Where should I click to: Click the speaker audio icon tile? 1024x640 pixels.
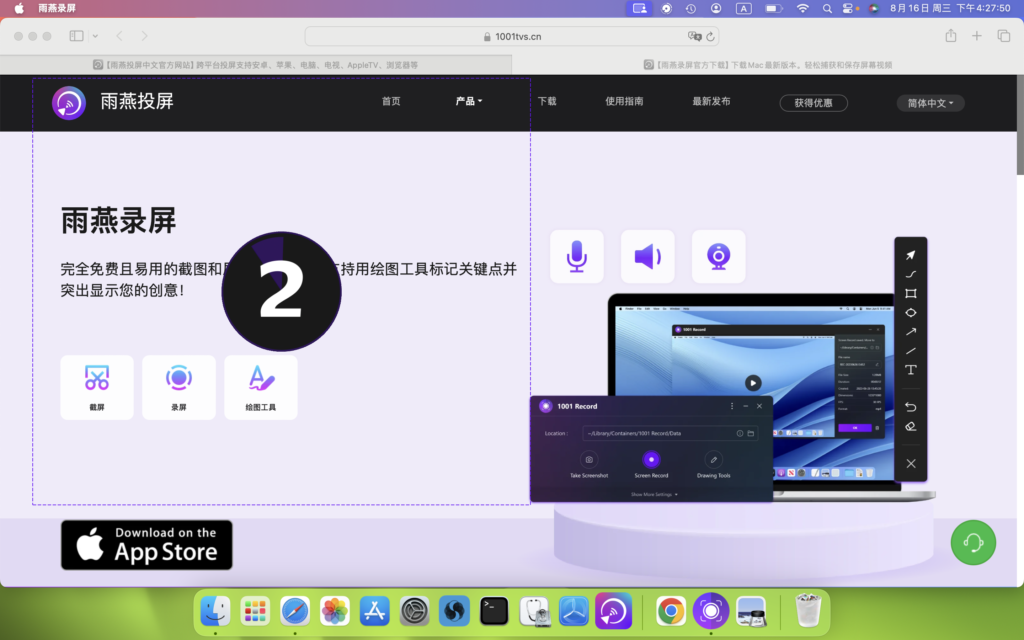tap(647, 256)
